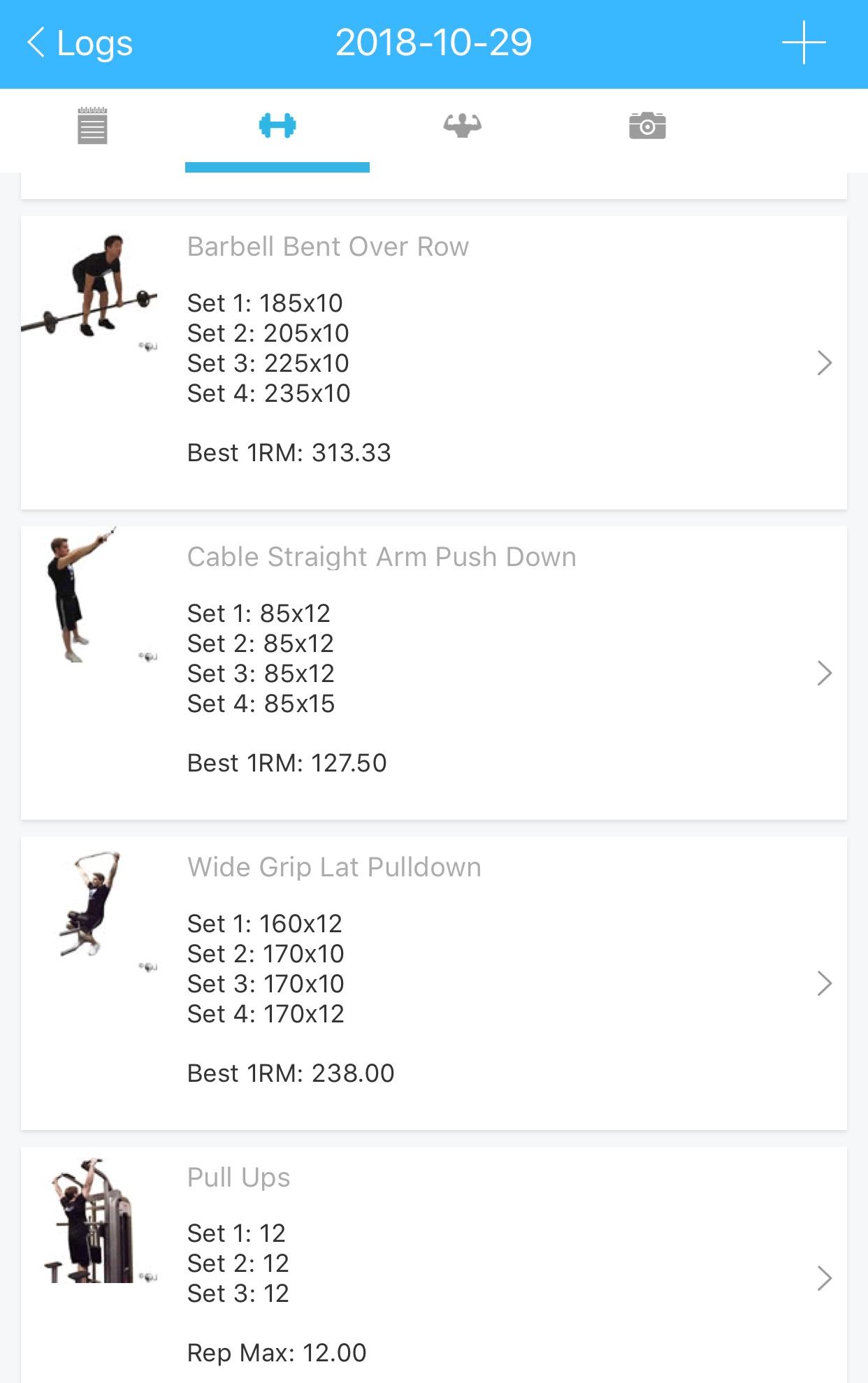The width and height of the screenshot is (868, 1383).
Task: Open Pull Ups details chevron
Action: pos(824,1278)
